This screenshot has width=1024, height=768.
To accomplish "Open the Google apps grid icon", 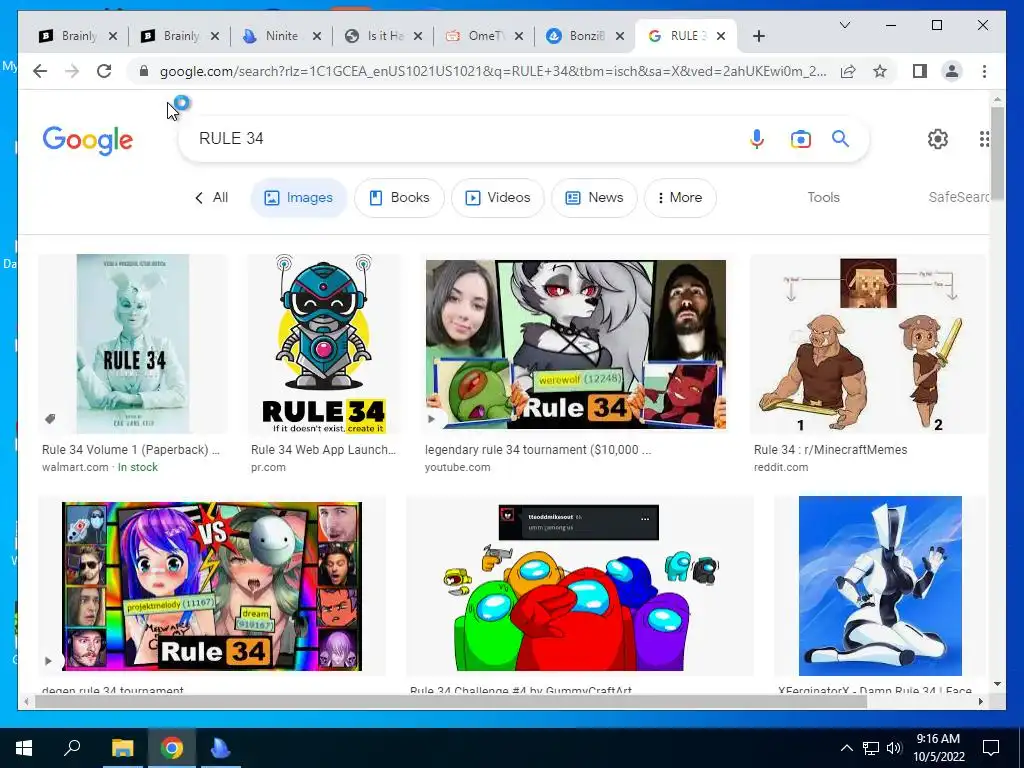I will pos(984,138).
